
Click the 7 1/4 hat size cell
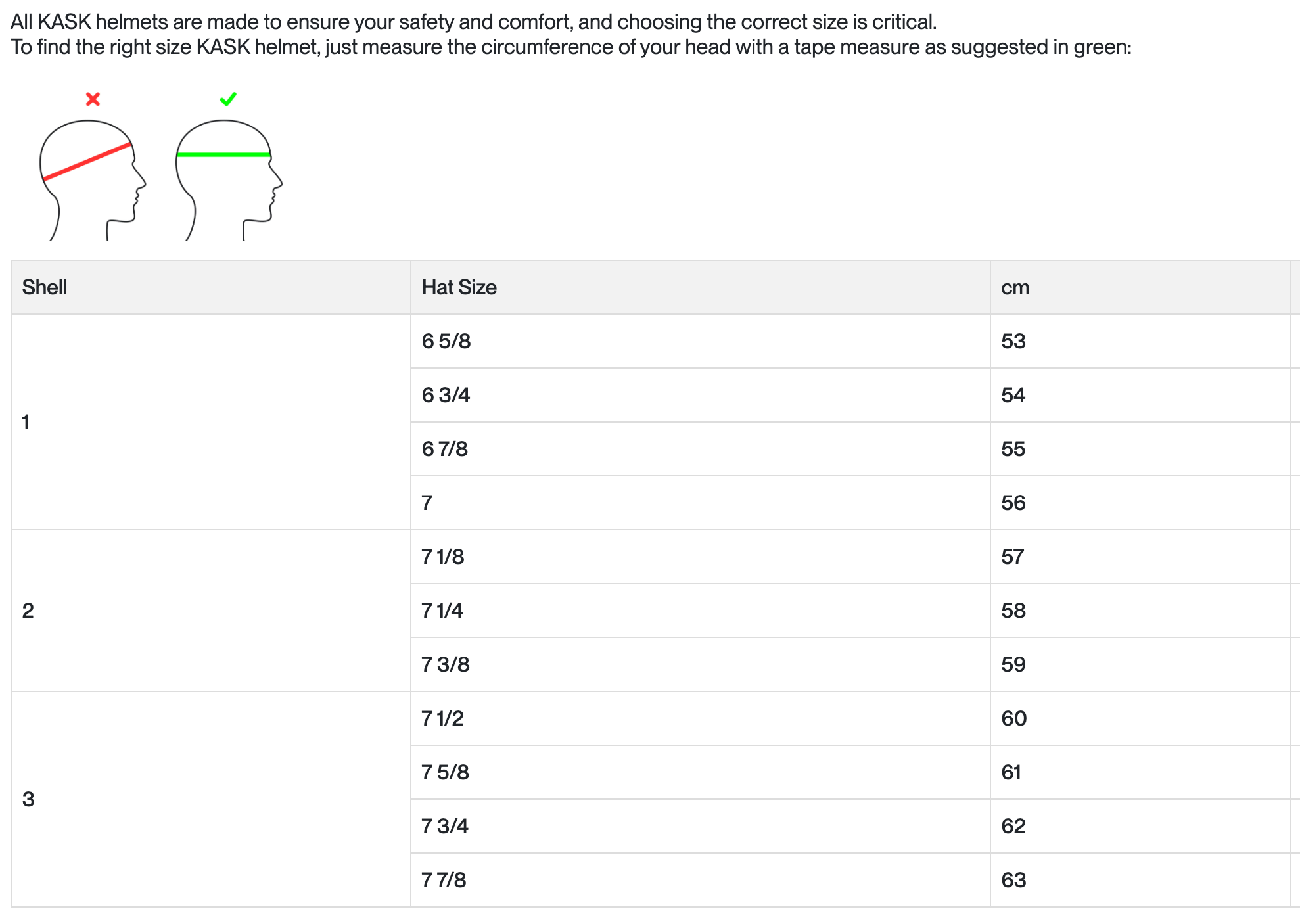tap(442, 611)
